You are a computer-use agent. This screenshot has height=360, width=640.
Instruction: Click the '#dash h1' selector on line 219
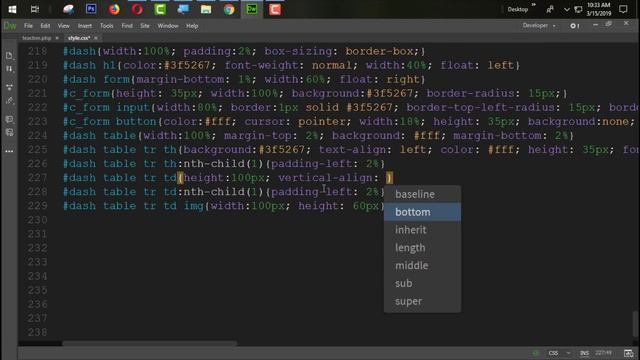89,65
